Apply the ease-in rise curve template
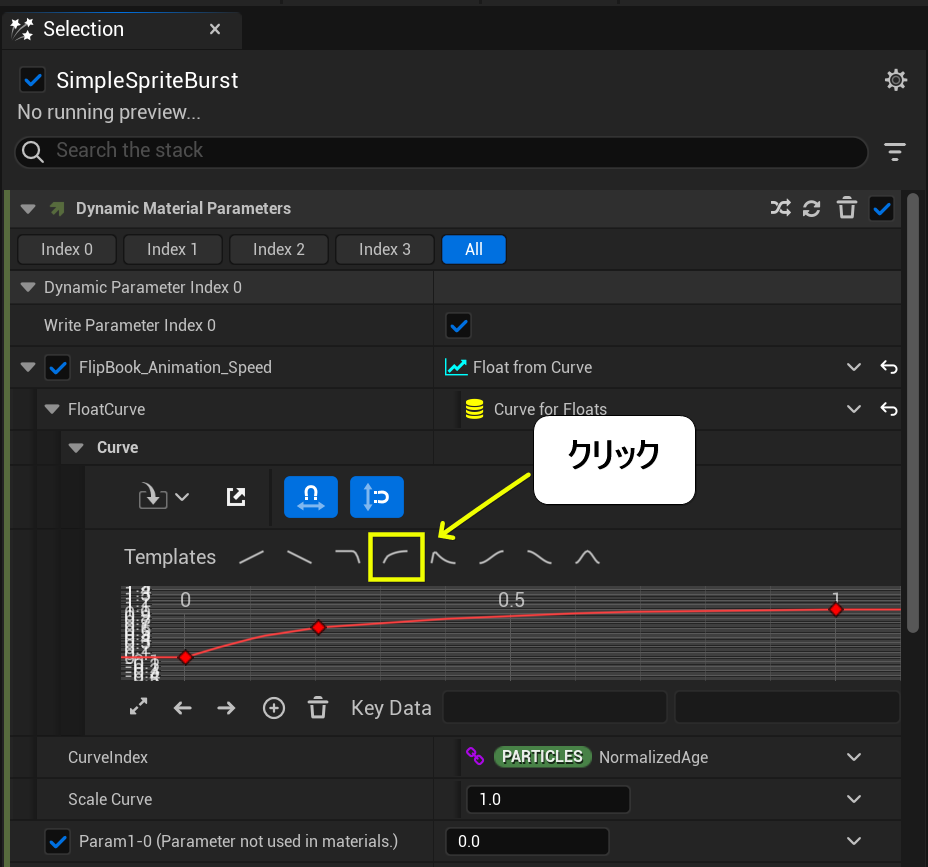928x867 pixels. 491,557
